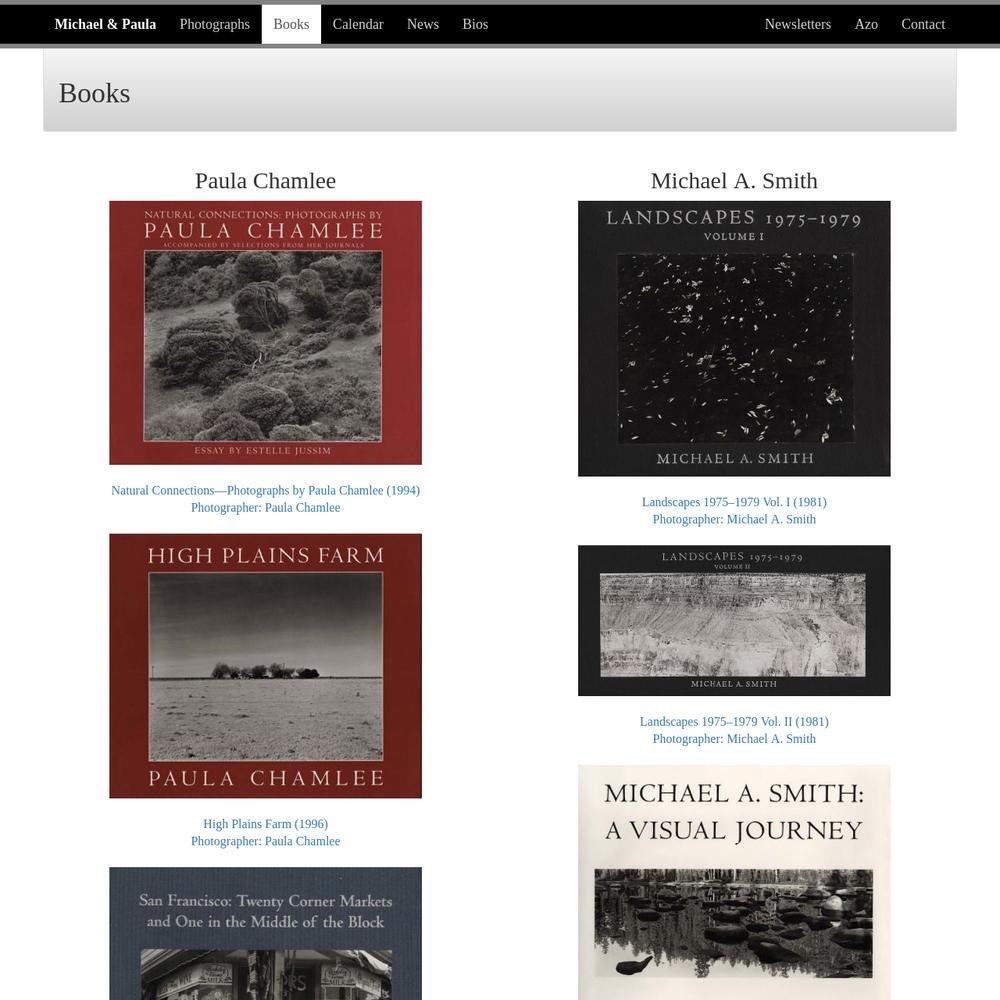1000x1000 pixels.
Task: Go to the Azo page
Action: point(866,24)
